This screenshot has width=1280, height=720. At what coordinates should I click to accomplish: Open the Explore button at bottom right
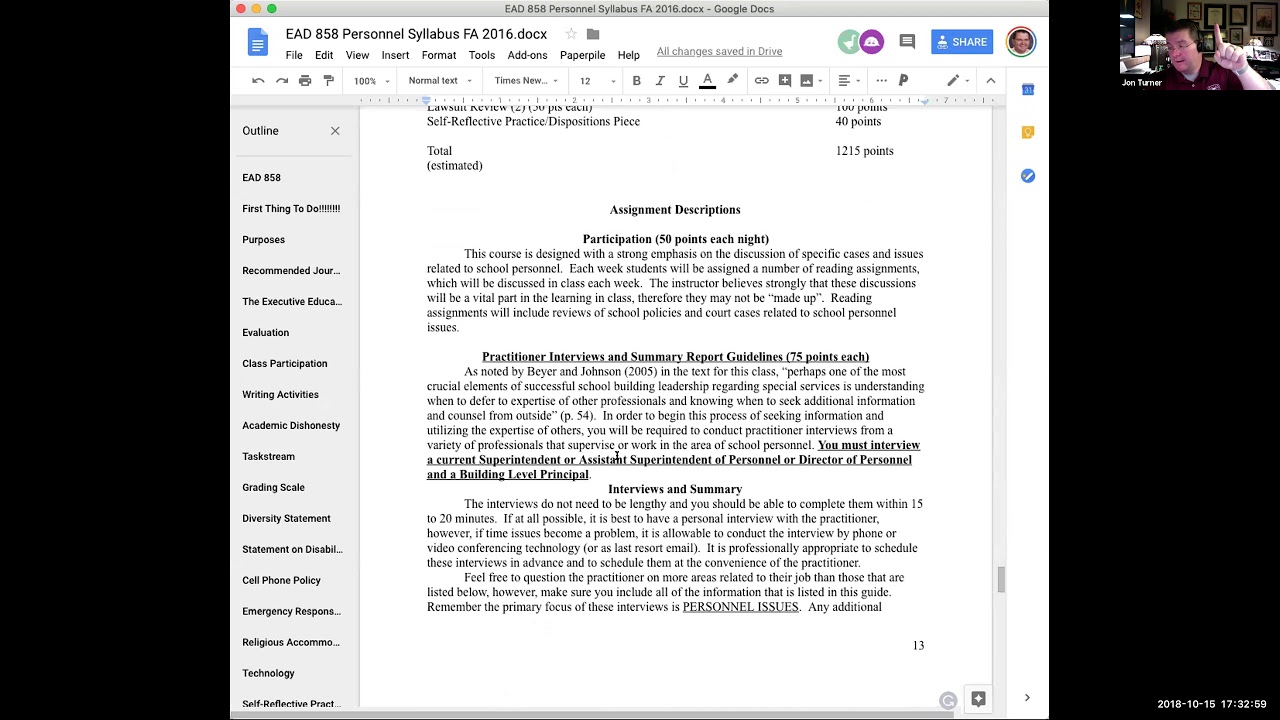click(x=978, y=699)
